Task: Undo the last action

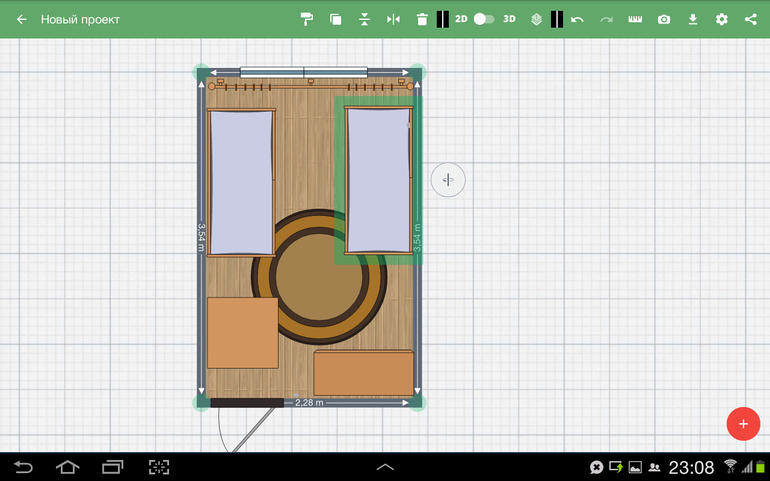Action: (577, 19)
